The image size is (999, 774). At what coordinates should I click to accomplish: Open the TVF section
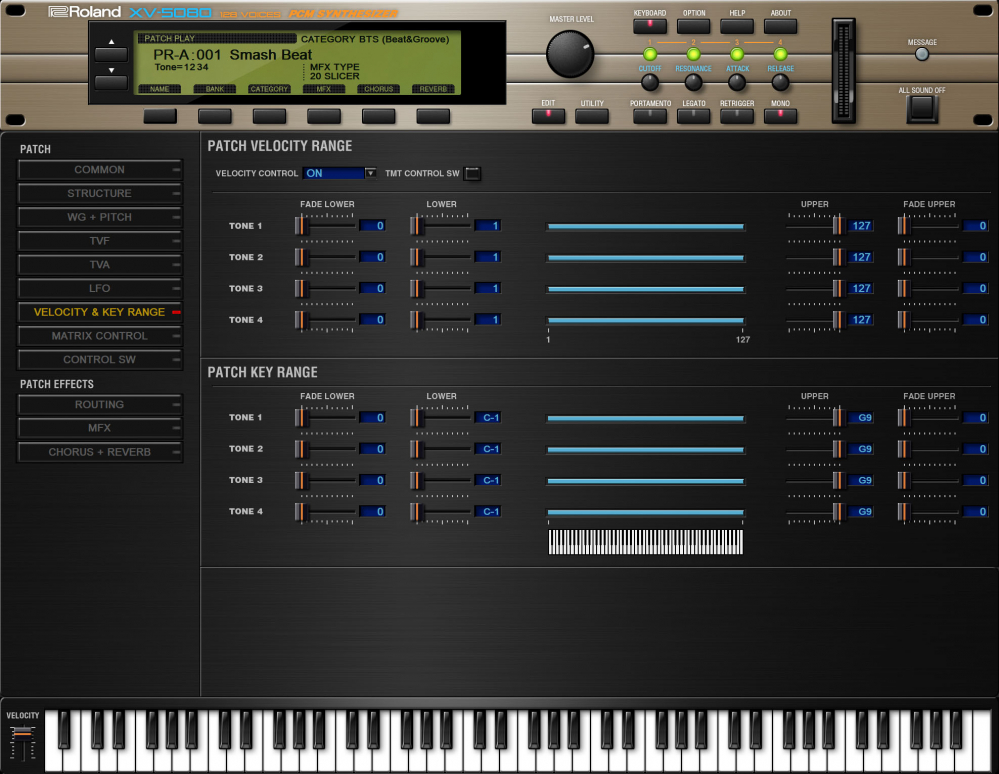[x=100, y=241]
